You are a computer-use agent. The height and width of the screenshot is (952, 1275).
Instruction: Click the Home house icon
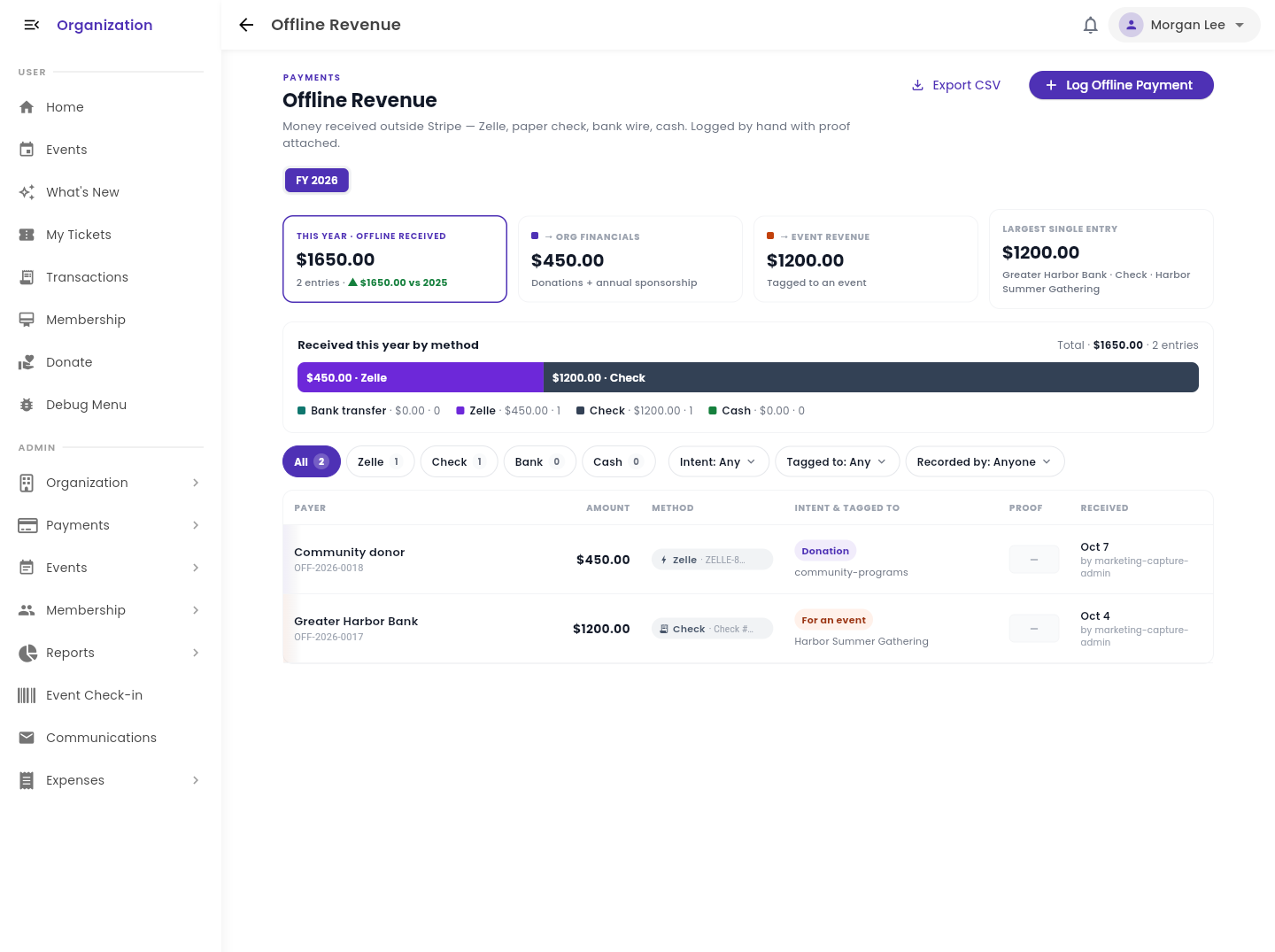tap(27, 107)
